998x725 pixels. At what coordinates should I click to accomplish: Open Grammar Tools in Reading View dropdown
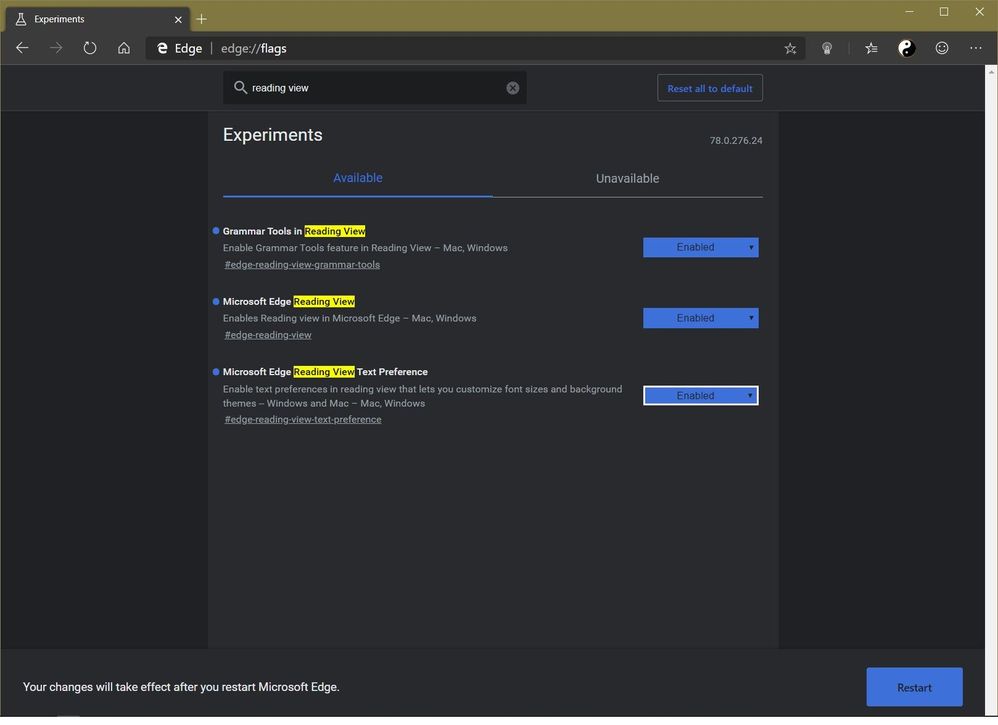pos(700,248)
